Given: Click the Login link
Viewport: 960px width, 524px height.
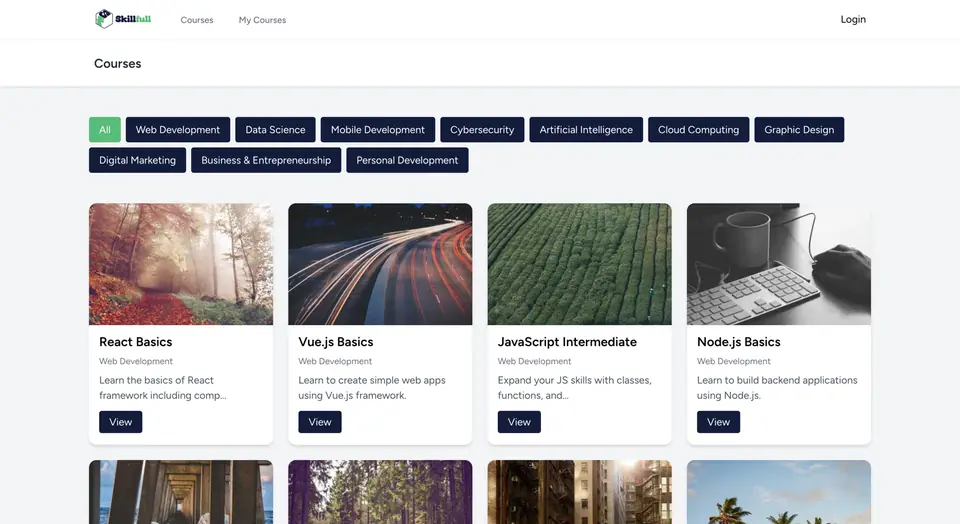Looking at the screenshot, I should [x=853, y=20].
